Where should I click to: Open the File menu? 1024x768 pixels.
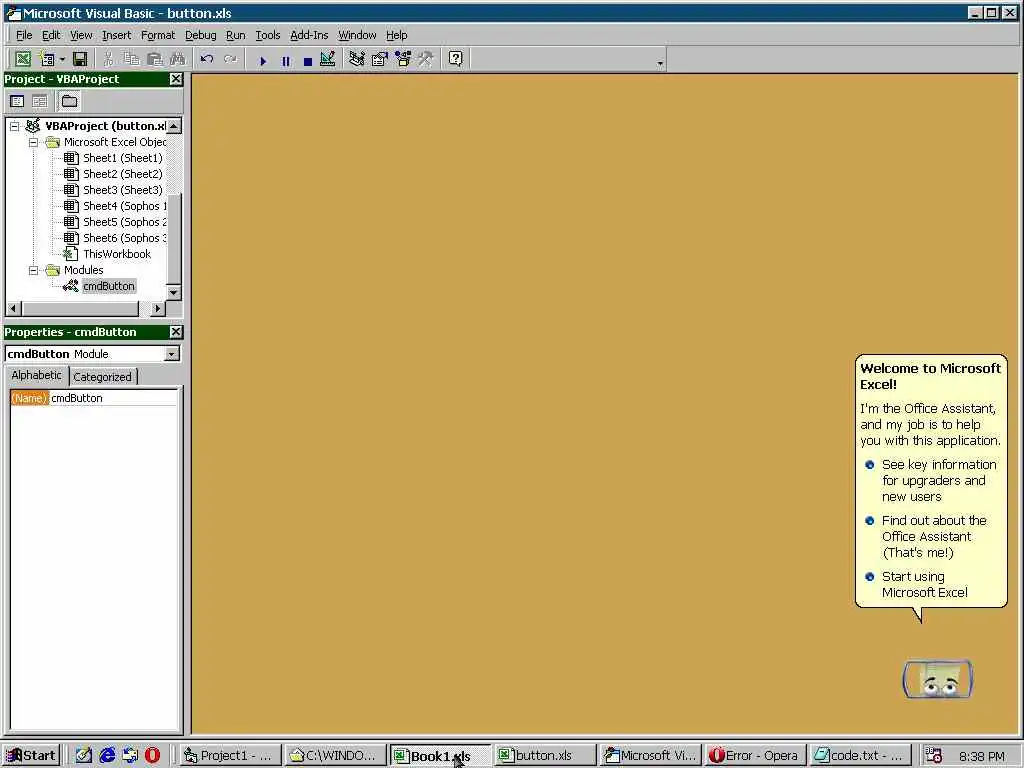pyautogui.click(x=24, y=35)
